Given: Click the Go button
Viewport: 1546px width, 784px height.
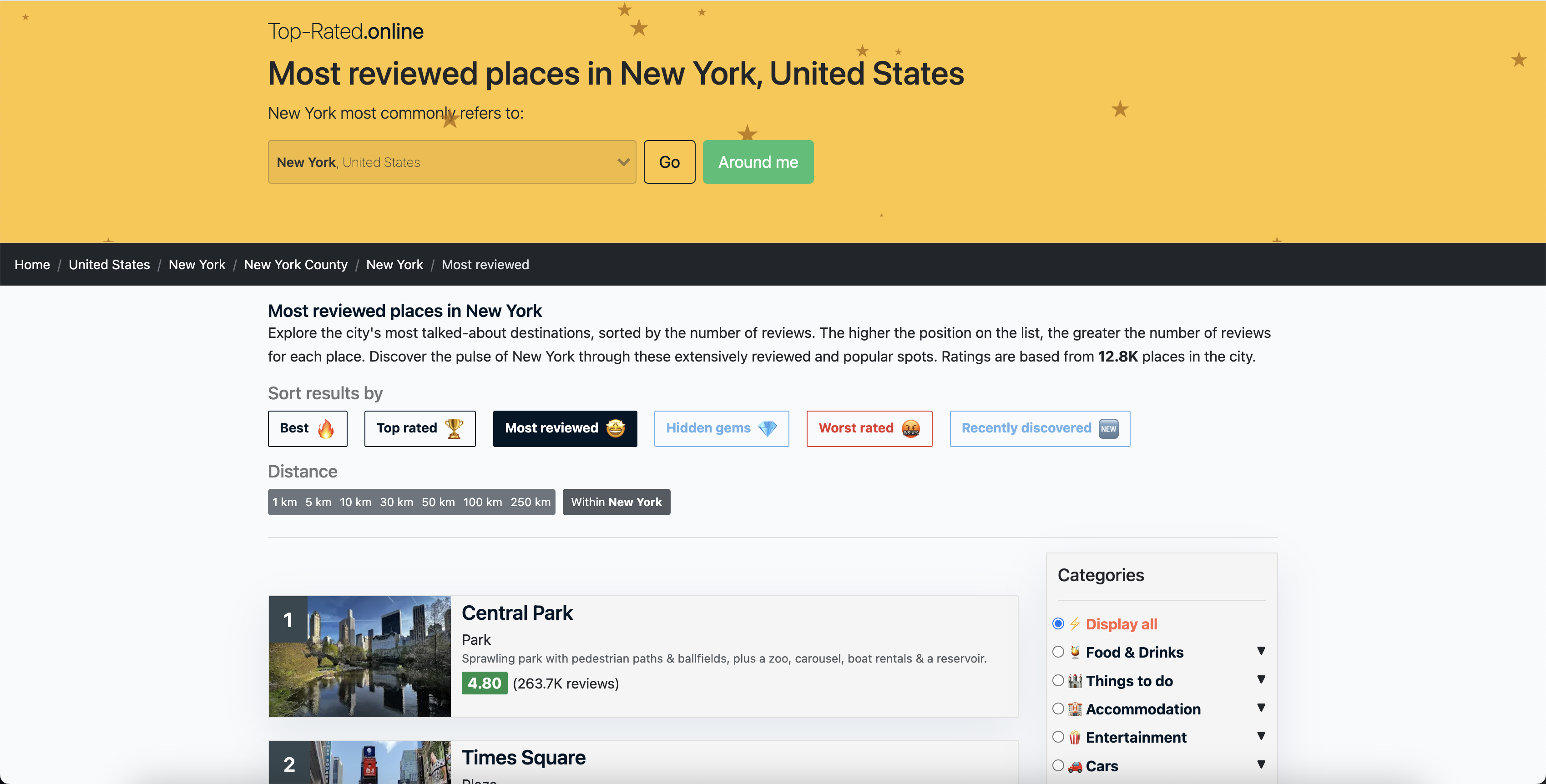Looking at the screenshot, I should 669,162.
